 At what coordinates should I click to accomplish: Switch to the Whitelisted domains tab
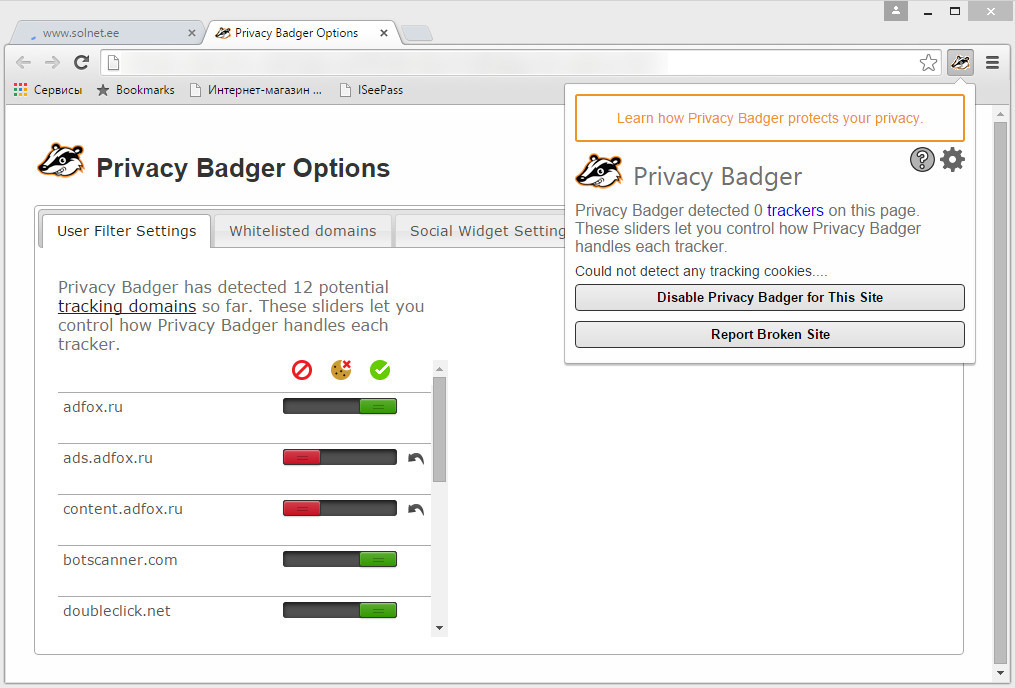[302, 231]
